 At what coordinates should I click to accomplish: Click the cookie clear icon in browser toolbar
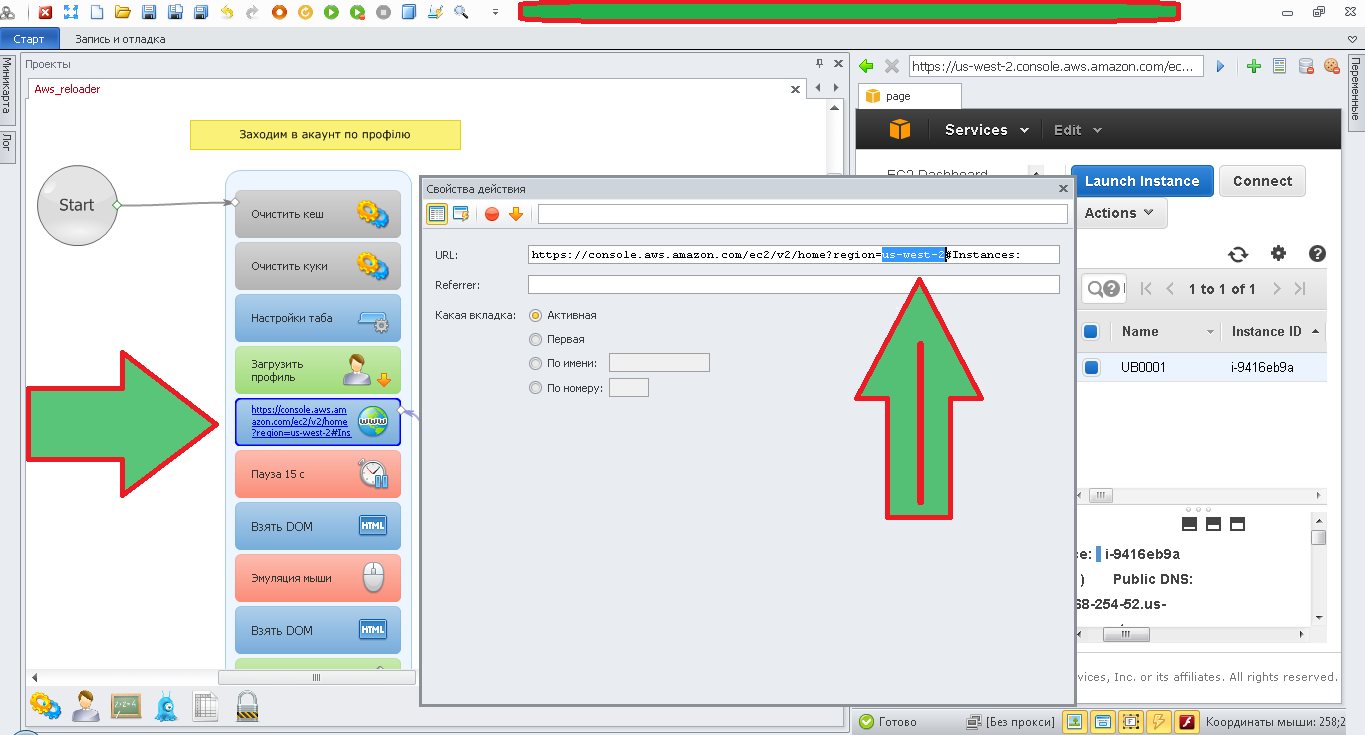tap(1331, 66)
